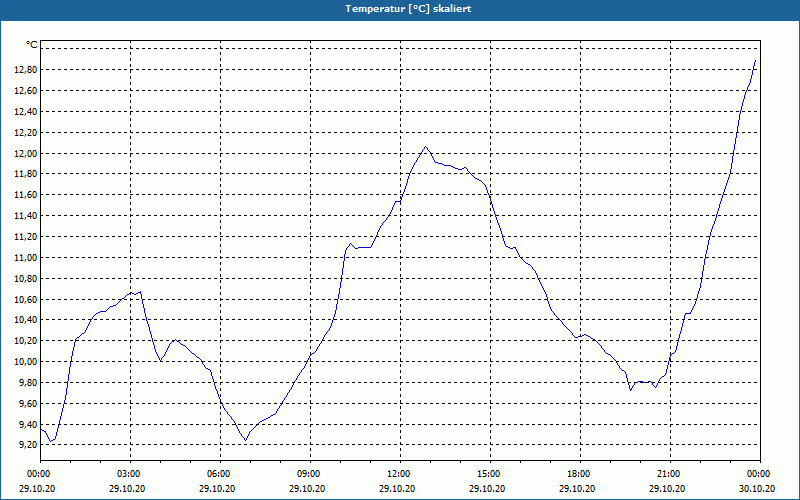This screenshot has width=800, height=500.
Task: Select the 30.10.20 date label
Action: pos(757,488)
